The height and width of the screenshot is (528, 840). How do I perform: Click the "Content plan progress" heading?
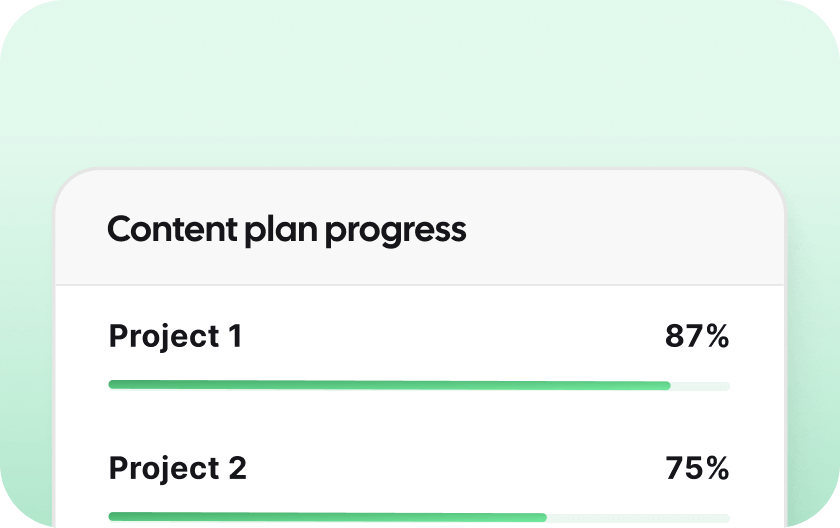pyautogui.click(x=286, y=230)
